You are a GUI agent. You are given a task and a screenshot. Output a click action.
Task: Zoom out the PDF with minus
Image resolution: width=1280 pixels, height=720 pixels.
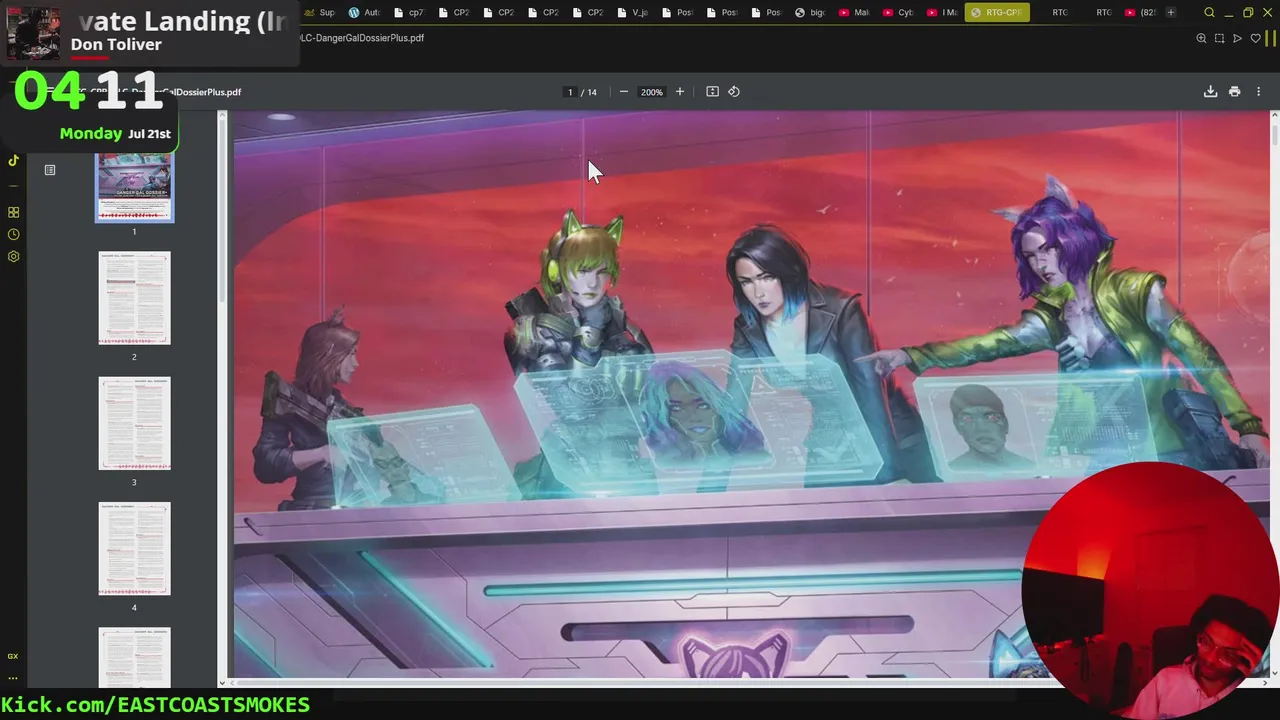click(x=624, y=92)
